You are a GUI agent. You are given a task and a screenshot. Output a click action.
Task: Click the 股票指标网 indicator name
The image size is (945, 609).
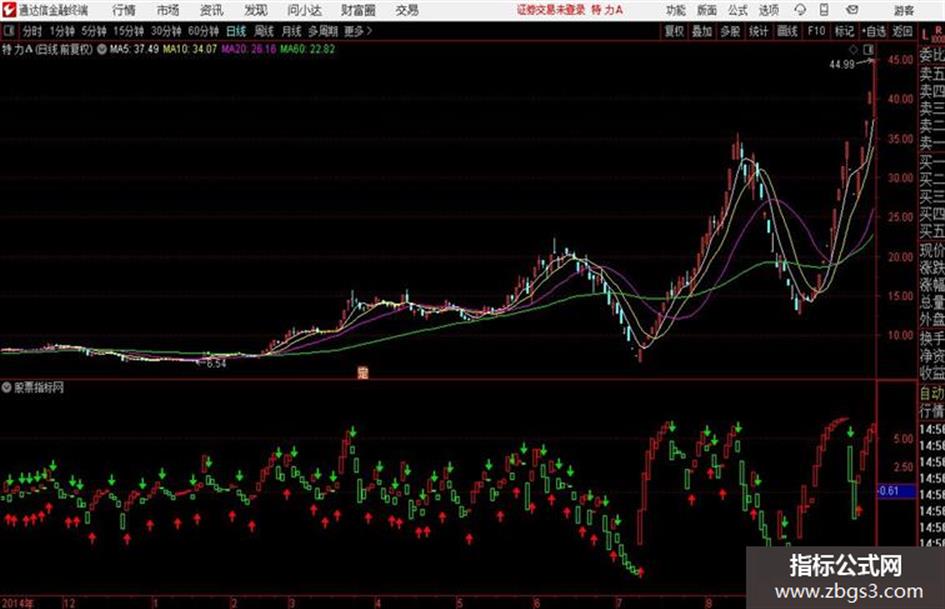[x=39, y=387]
